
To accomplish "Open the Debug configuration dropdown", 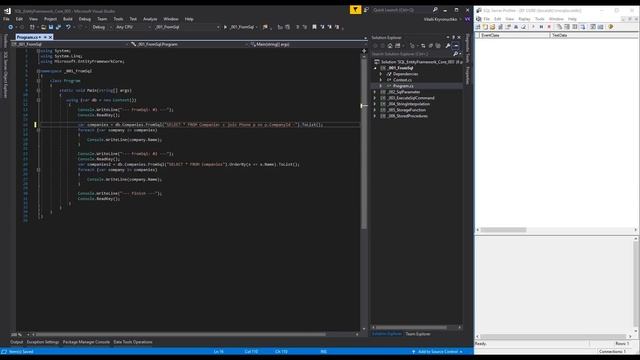I will coord(101,27).
